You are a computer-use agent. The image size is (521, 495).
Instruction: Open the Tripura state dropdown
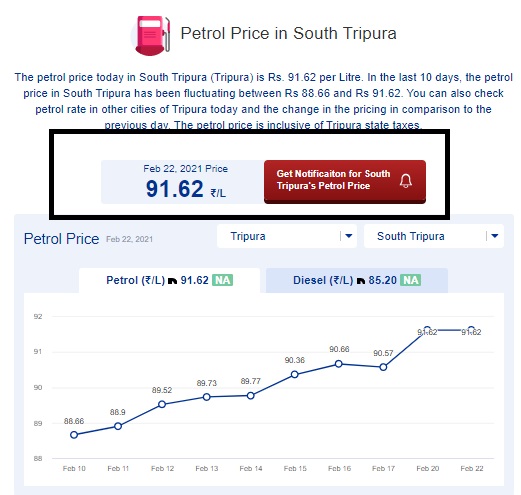point(287,236)
